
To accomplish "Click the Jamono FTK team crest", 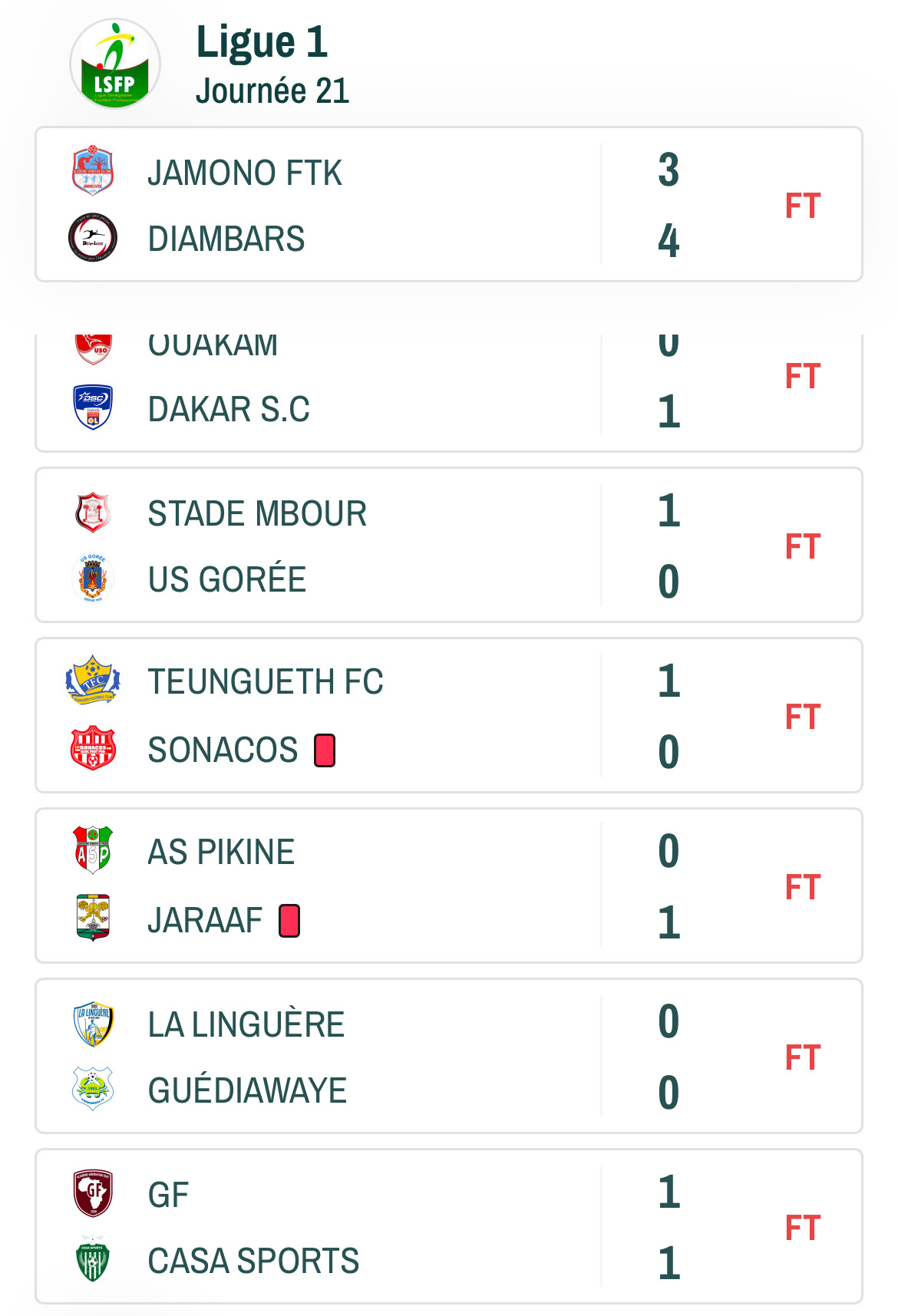I will [93, 170].
